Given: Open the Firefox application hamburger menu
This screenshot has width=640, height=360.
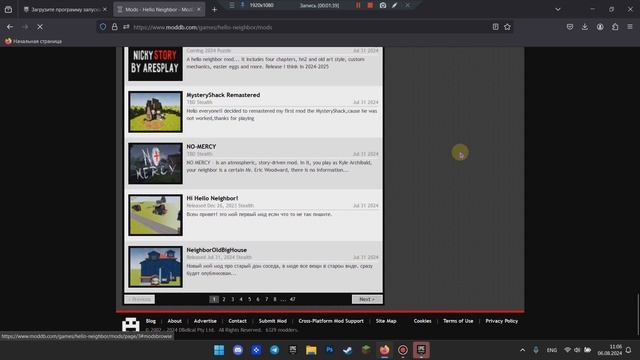Looking at the screenshot, I should click(x=630, y=27).
